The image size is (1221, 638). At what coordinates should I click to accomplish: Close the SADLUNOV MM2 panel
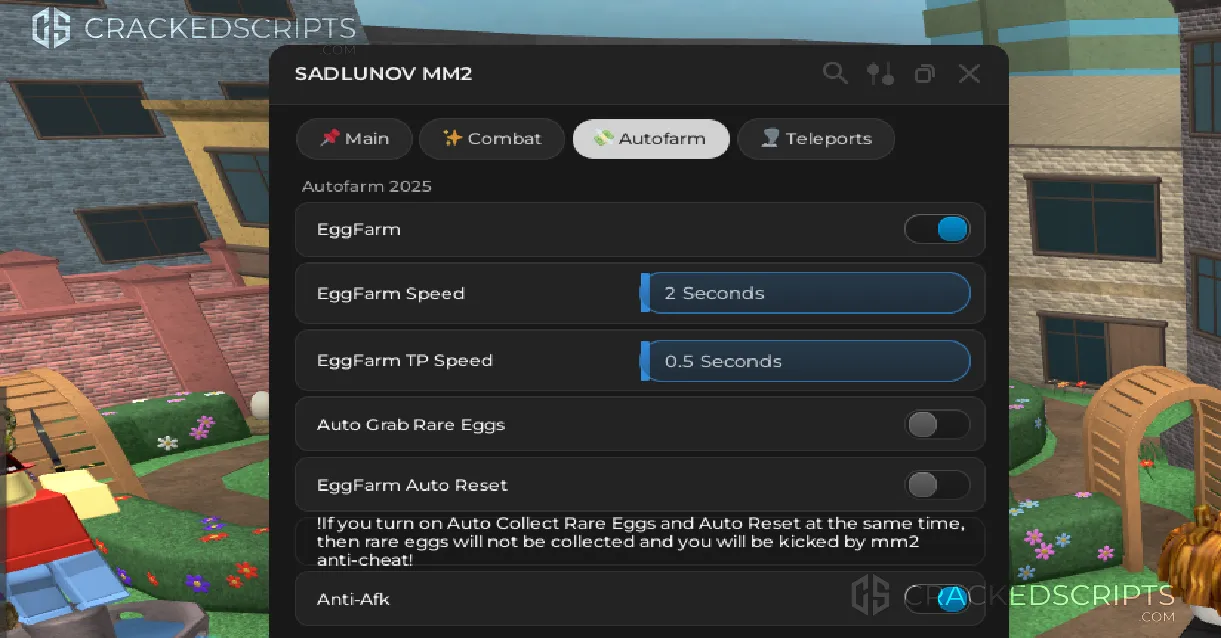(969, 73)
